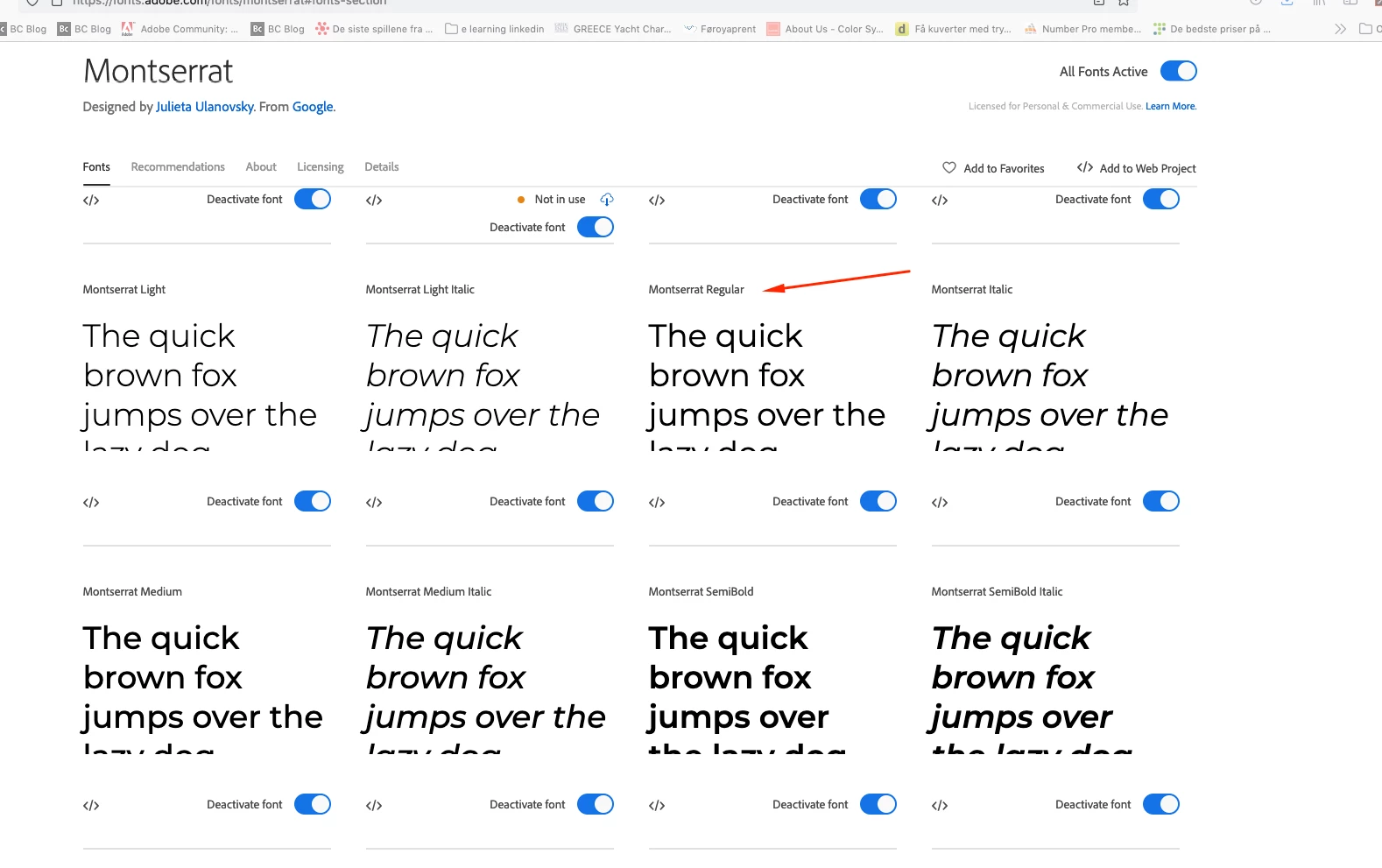This screenshot has height=868, width=1382.
Task: Show hidden bookmarks via the overflow chevron
Action: click(x=1340, y=29)
